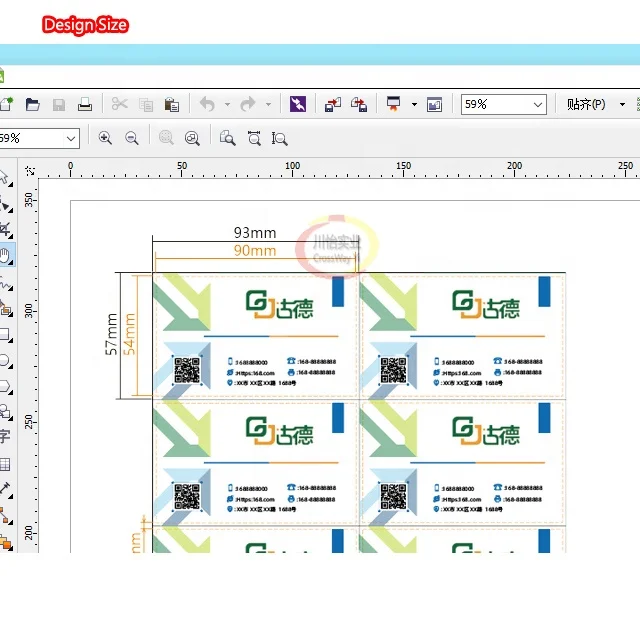The height and width of the screenshot is (640, 640).
Task: Expand the Redo history dropdown arrow
Action: click(268, 104)
